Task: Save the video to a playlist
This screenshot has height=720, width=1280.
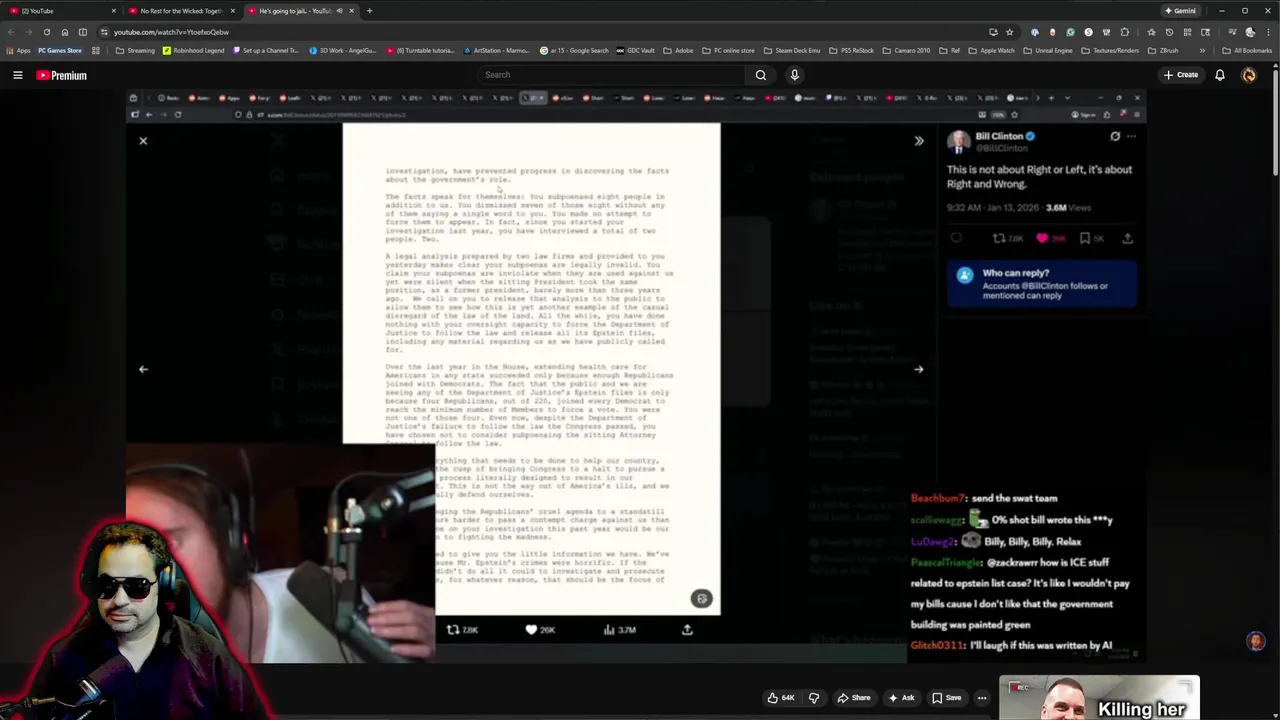Action: pyautogui.click(x=946, y=698)
